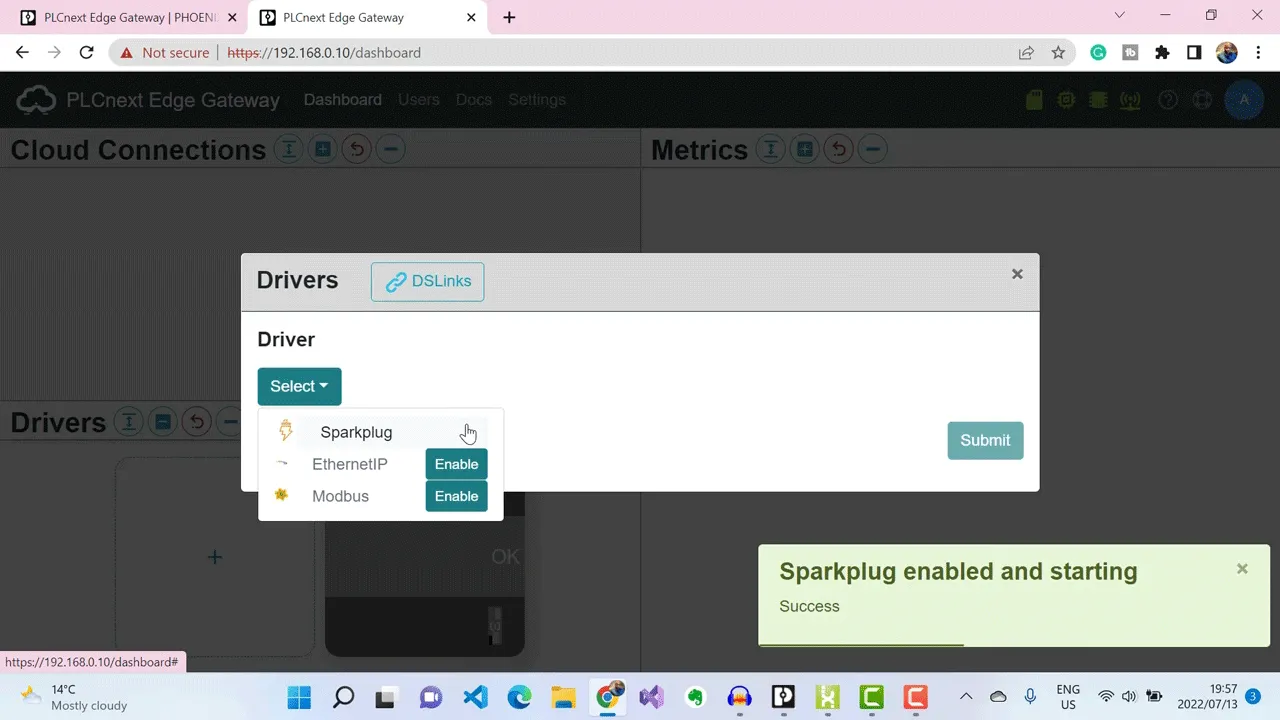Reset the Metrics panel layout

point(838,150)
